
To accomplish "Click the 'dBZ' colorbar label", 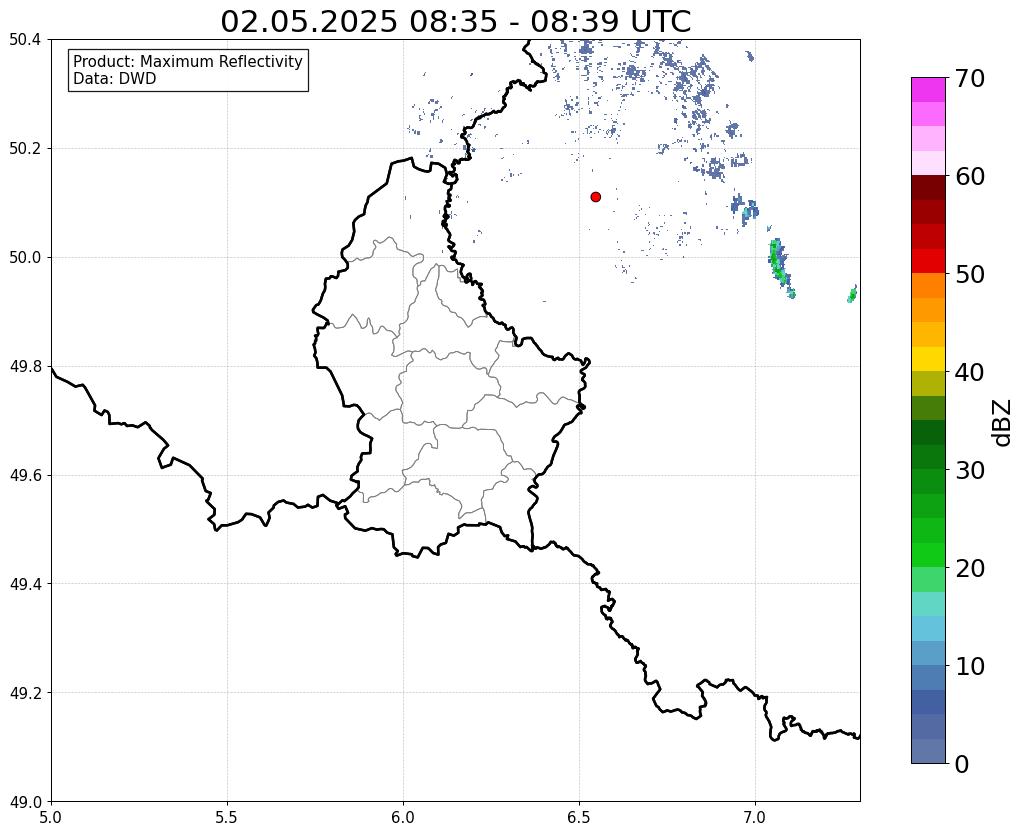I will point(1003,423).
